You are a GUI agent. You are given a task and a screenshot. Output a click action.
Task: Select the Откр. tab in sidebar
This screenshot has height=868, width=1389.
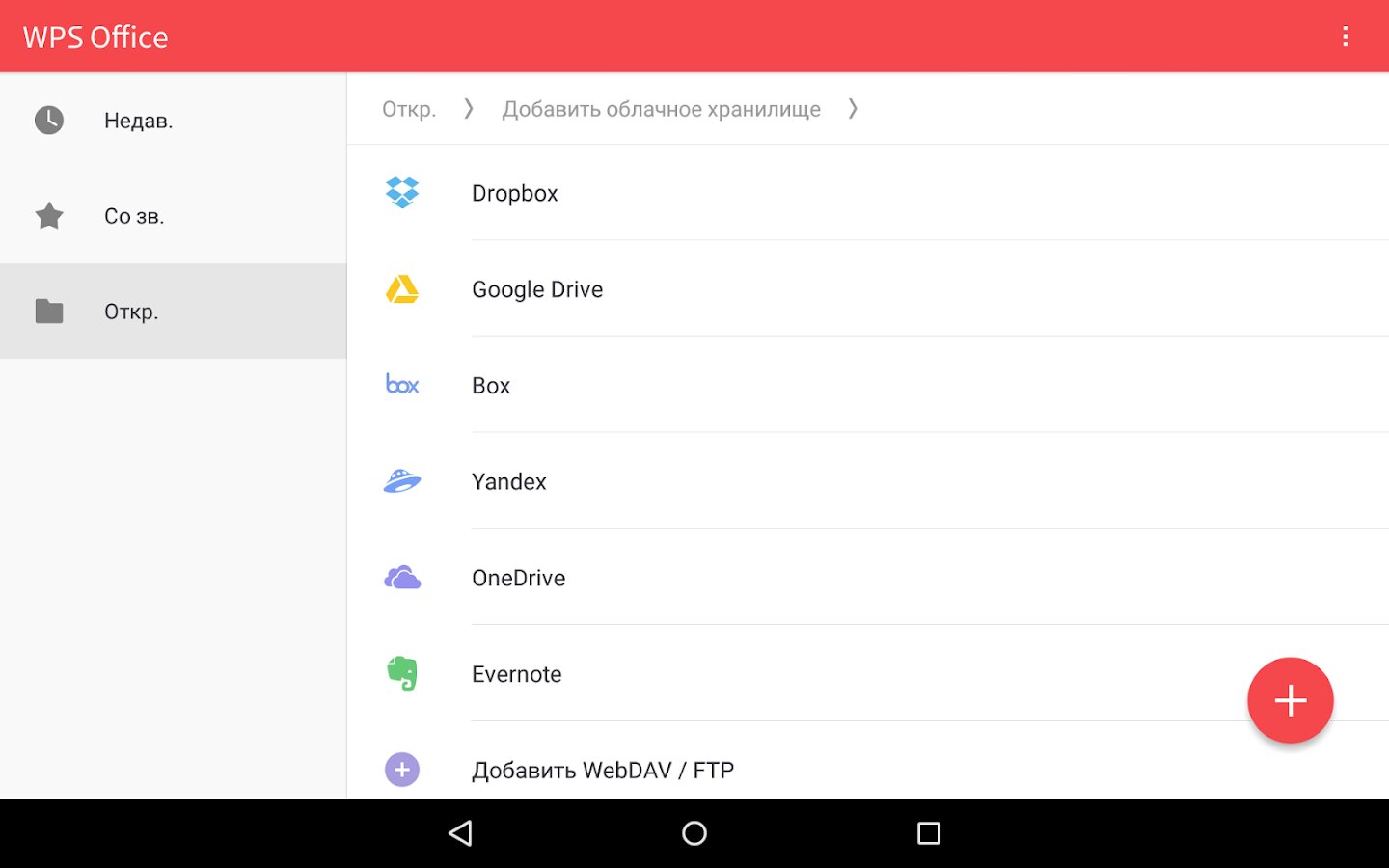point(131,312)
